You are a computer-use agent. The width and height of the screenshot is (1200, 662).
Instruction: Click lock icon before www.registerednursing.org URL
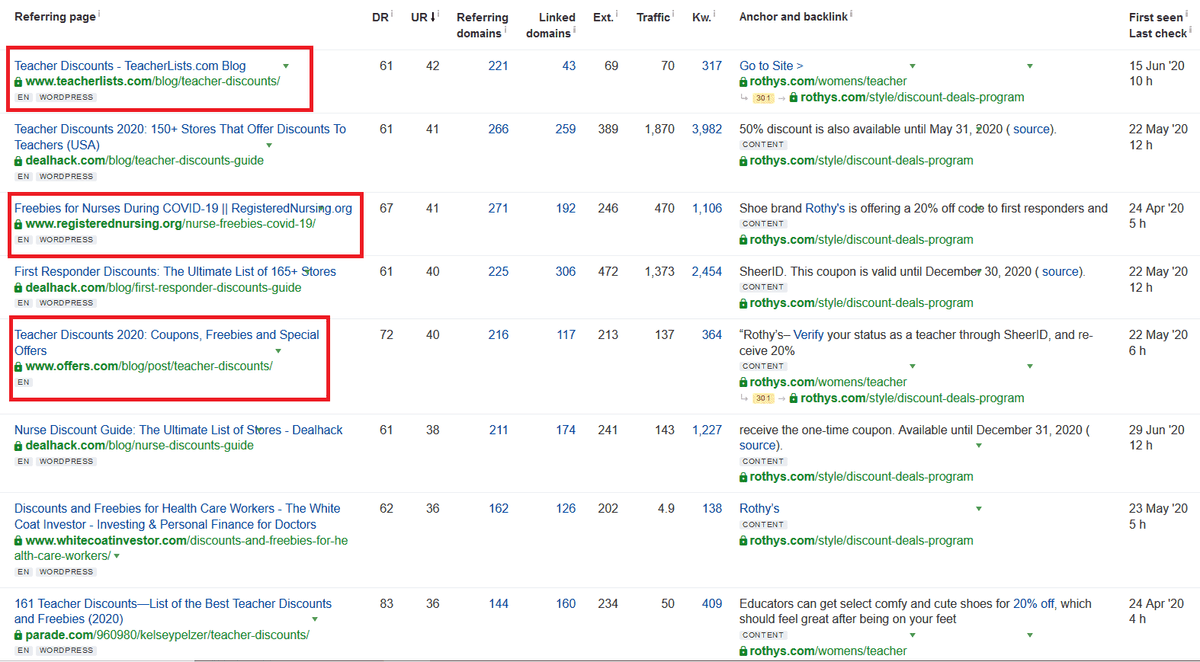pos(18,224)
